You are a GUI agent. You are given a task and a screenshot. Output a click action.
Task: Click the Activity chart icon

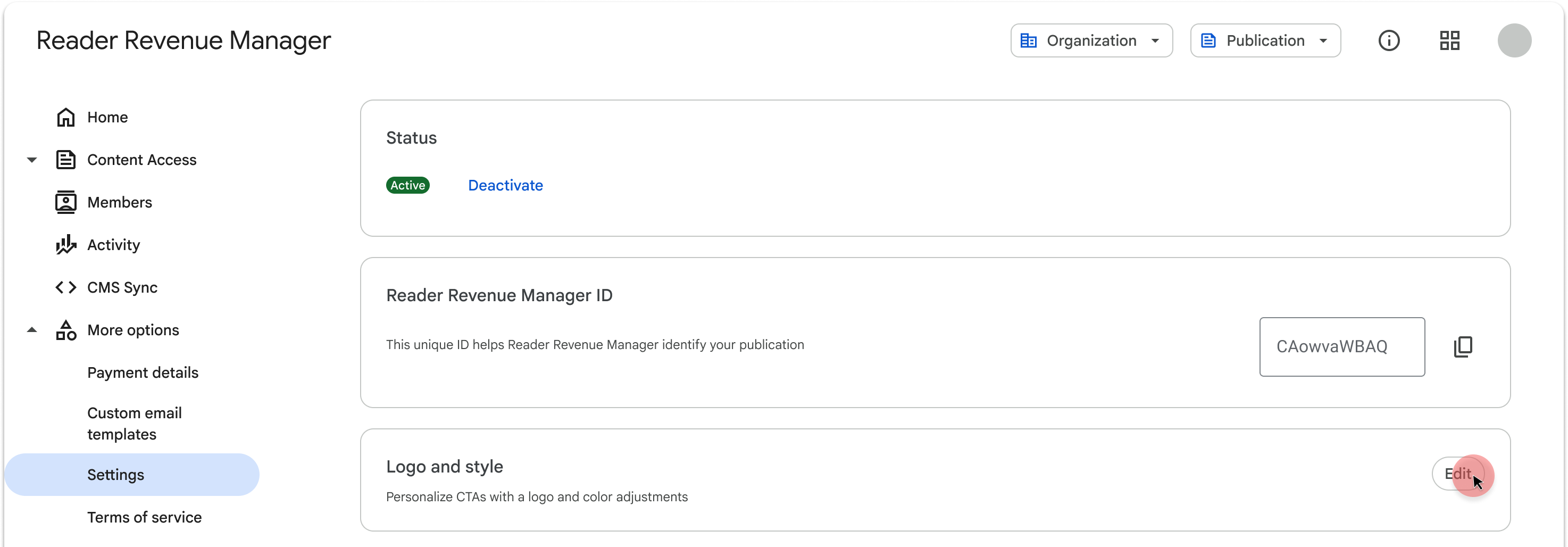(66, 245)
